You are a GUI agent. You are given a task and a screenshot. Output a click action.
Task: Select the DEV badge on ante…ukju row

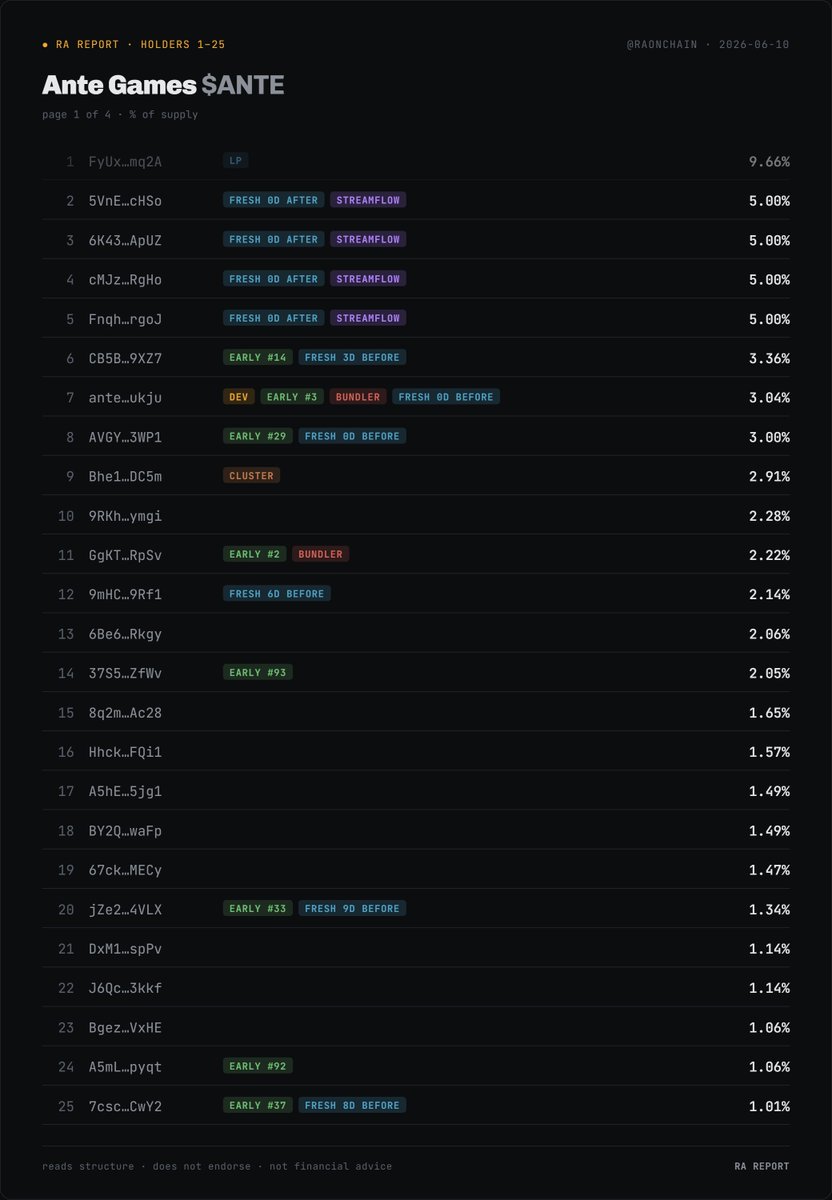[x=239, y=397]
